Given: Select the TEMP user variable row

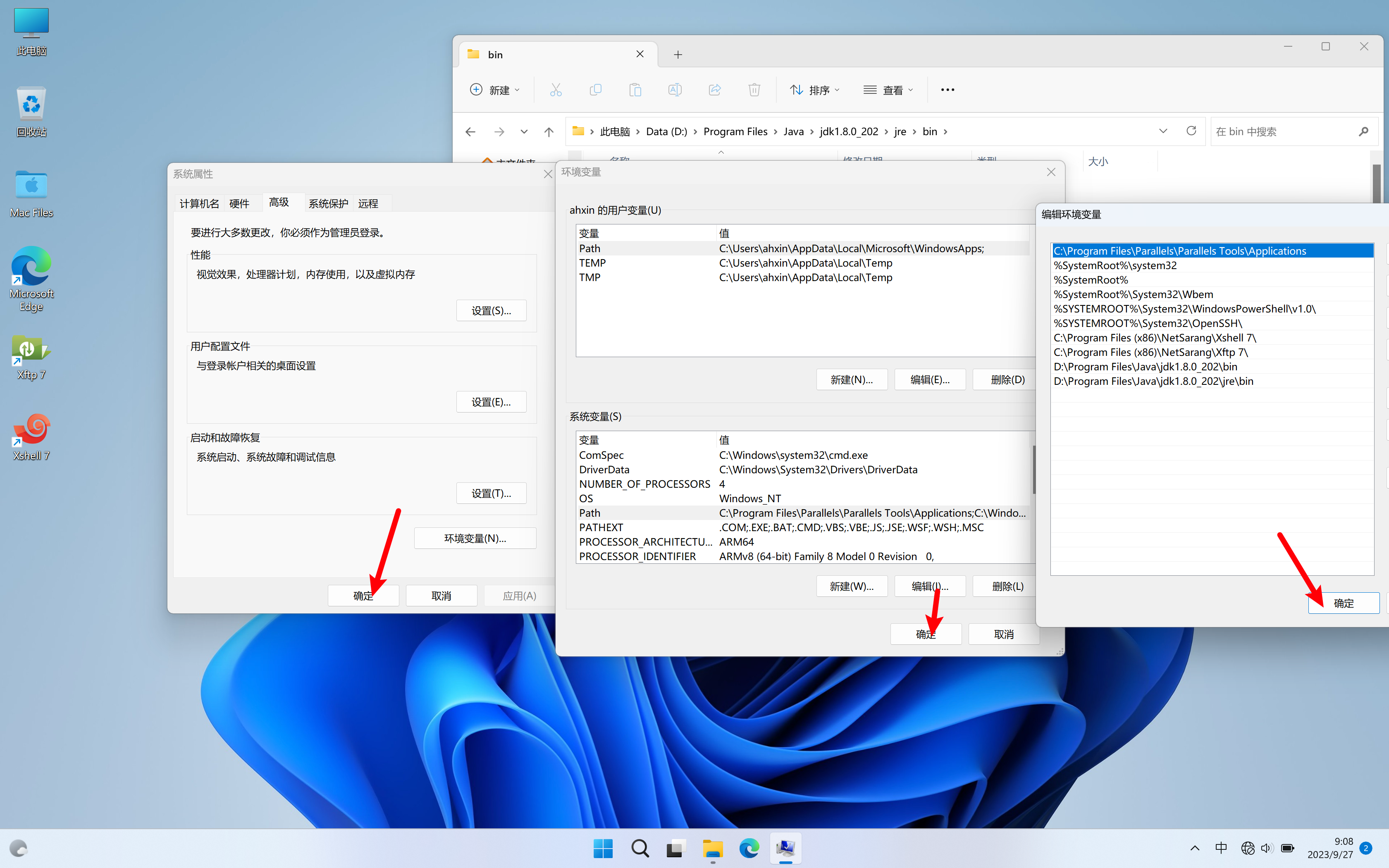Looking at the screenshot, I should (x=592, y=263).
